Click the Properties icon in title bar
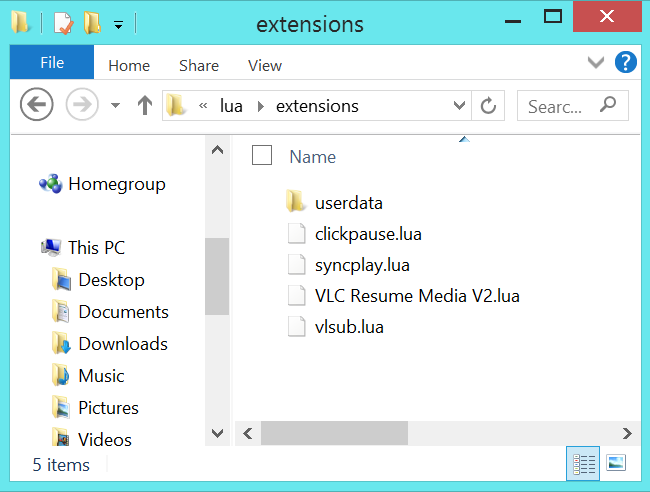This screenshot has width=650, height=492. tap(63, 22)
